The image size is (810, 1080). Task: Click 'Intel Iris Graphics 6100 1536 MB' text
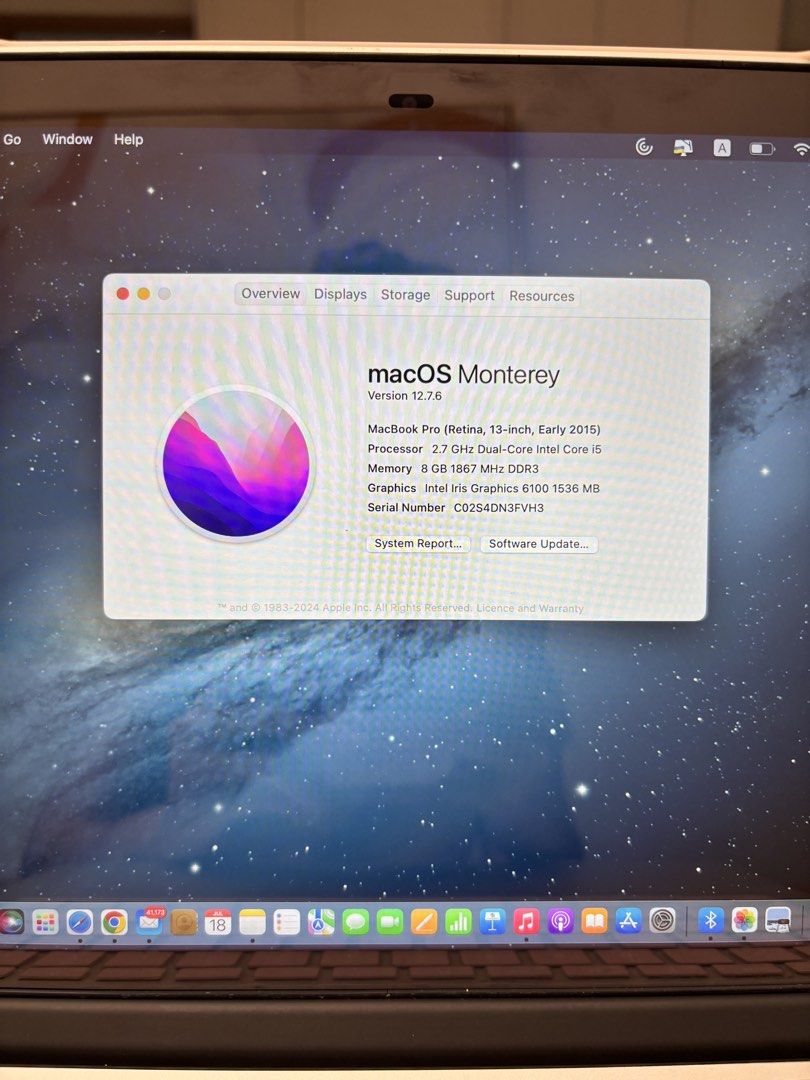click(512, 488)
